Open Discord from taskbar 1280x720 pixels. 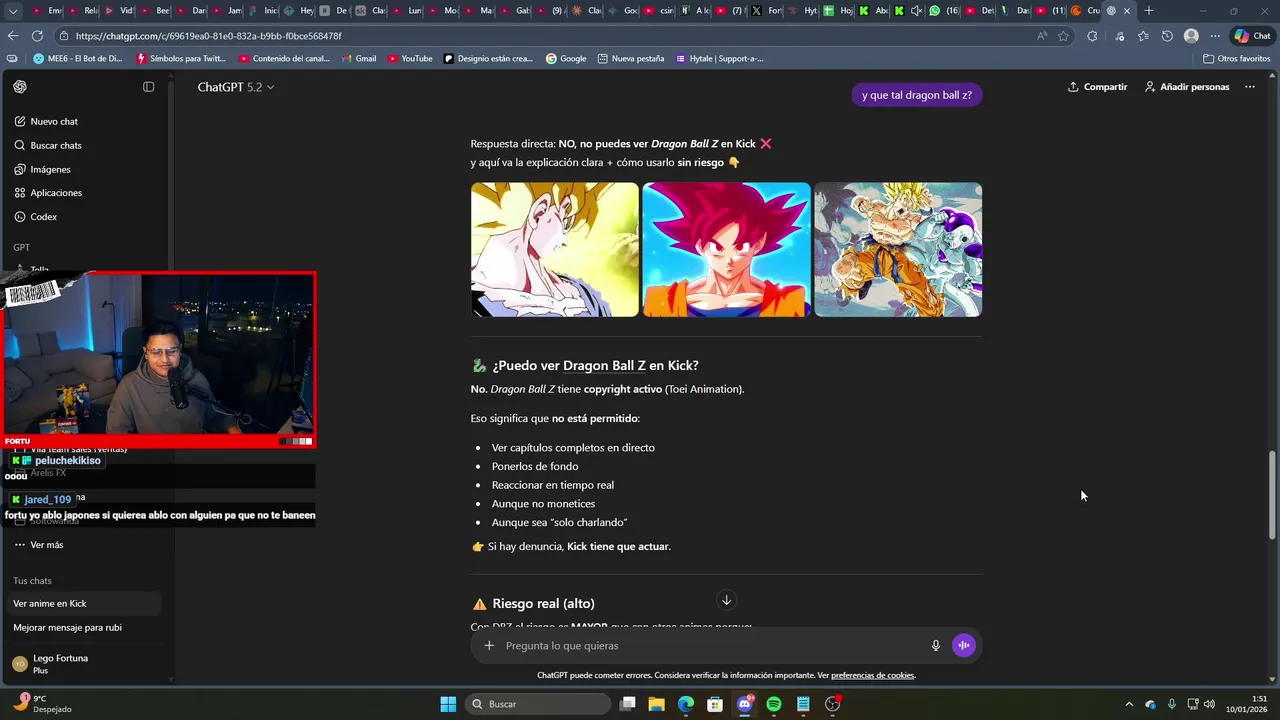pyautogui.click(x=745, y=704)
